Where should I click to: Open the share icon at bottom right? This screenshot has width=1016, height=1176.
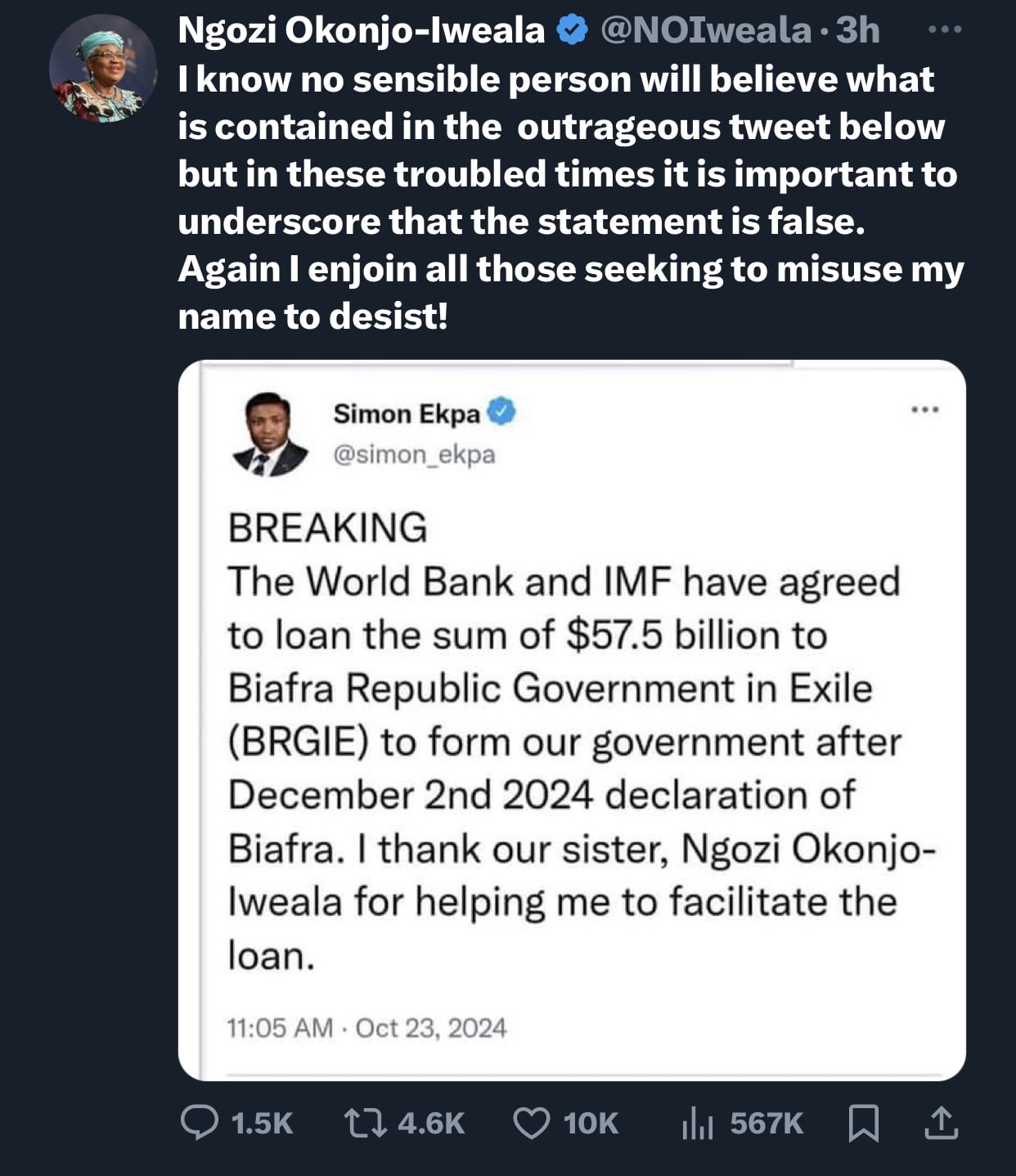pos(939,1125)
